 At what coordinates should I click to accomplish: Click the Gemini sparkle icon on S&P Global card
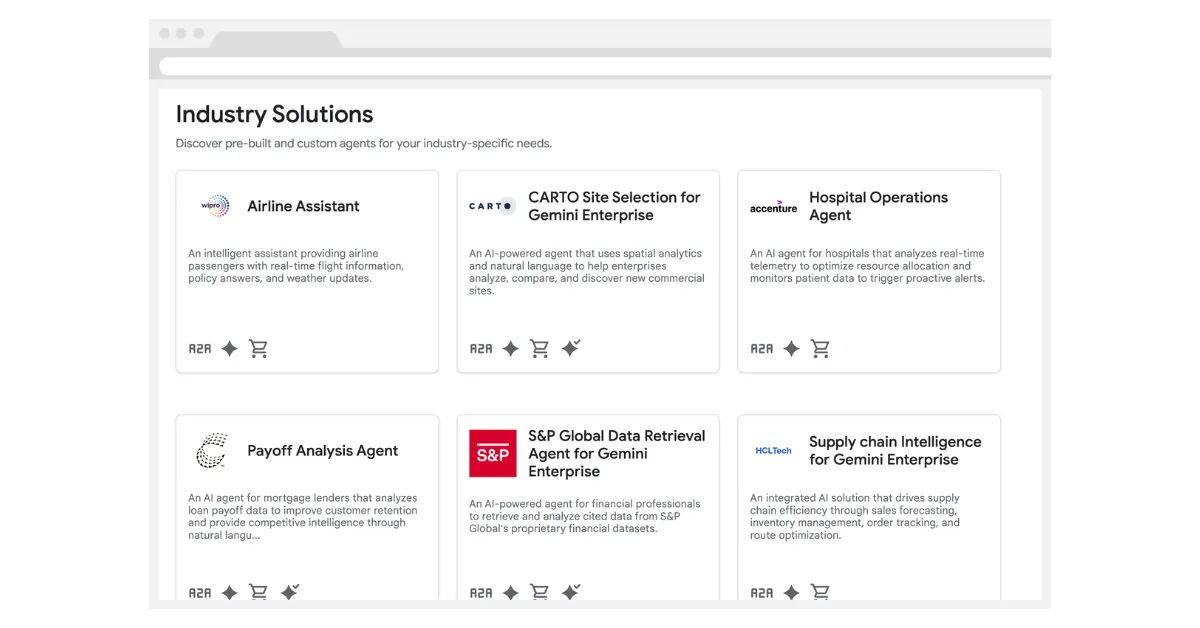point(510,592)
